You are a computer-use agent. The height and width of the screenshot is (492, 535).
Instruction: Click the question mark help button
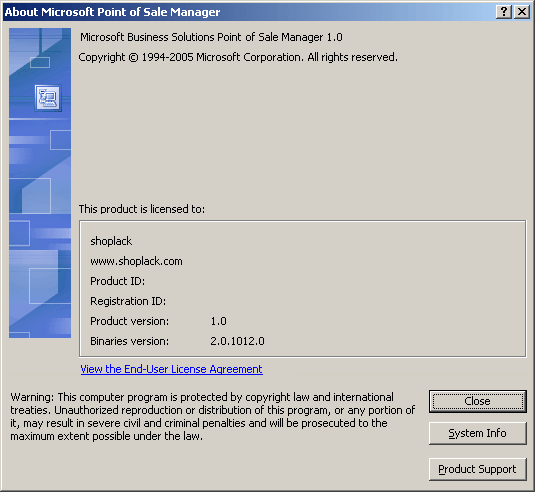(504, 12)
